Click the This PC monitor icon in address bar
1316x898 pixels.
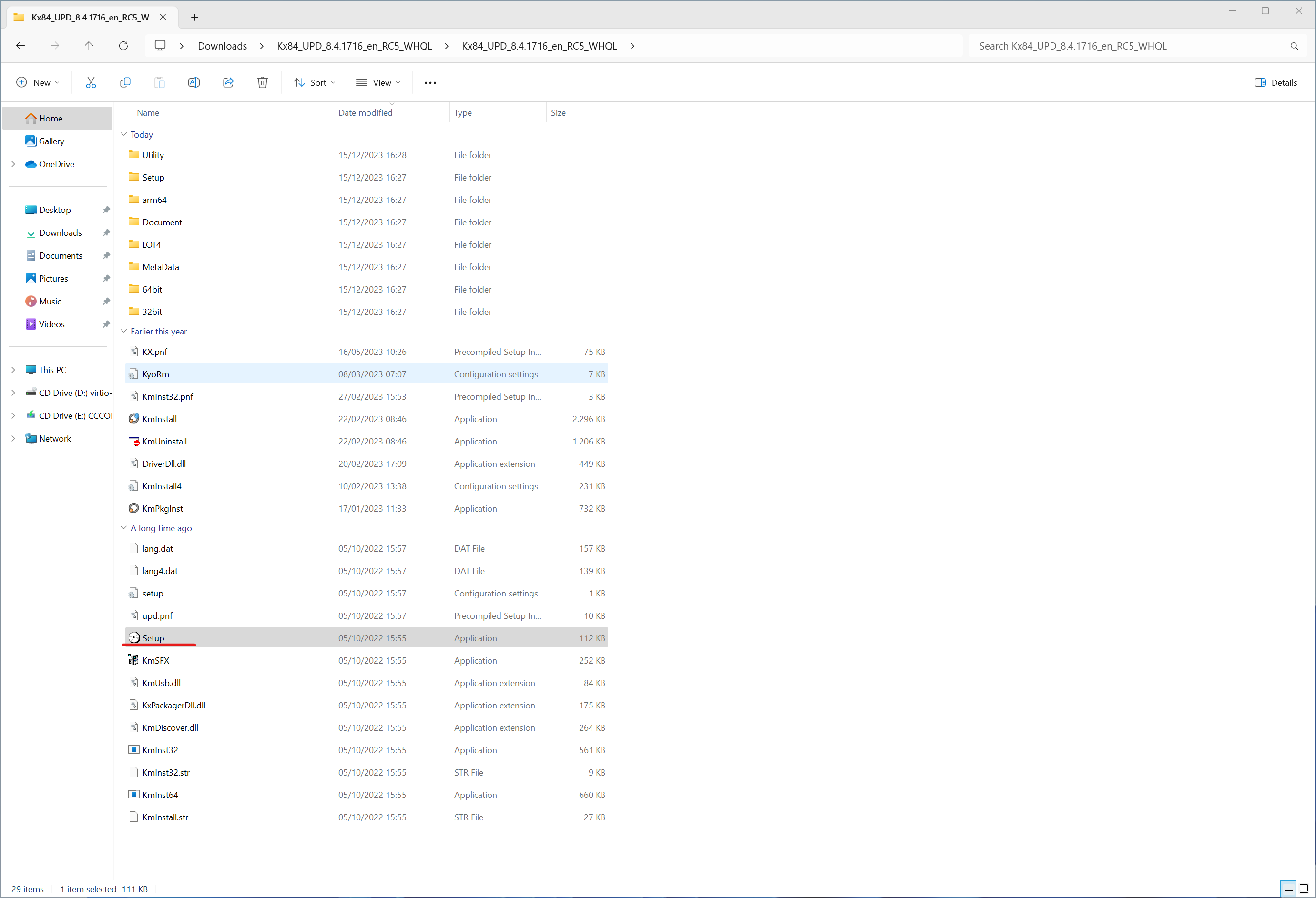pos(160,45)
